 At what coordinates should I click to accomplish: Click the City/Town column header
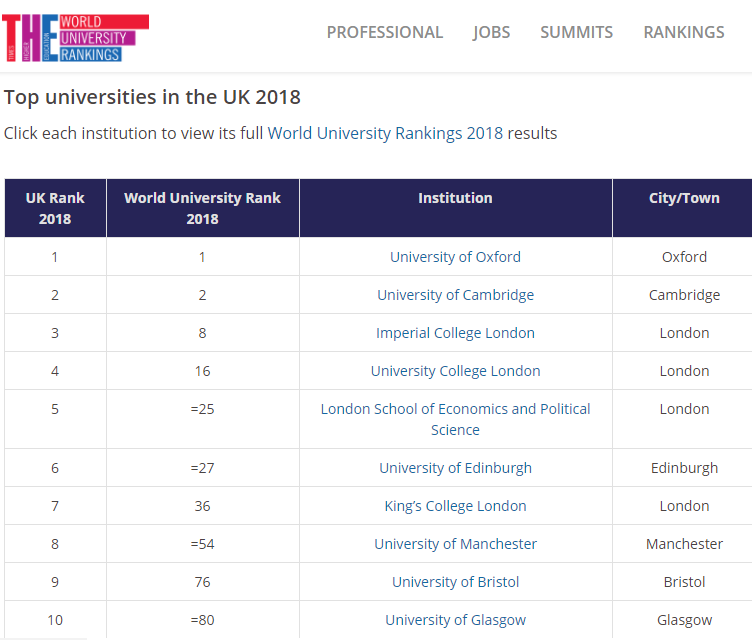click(684, 208)
